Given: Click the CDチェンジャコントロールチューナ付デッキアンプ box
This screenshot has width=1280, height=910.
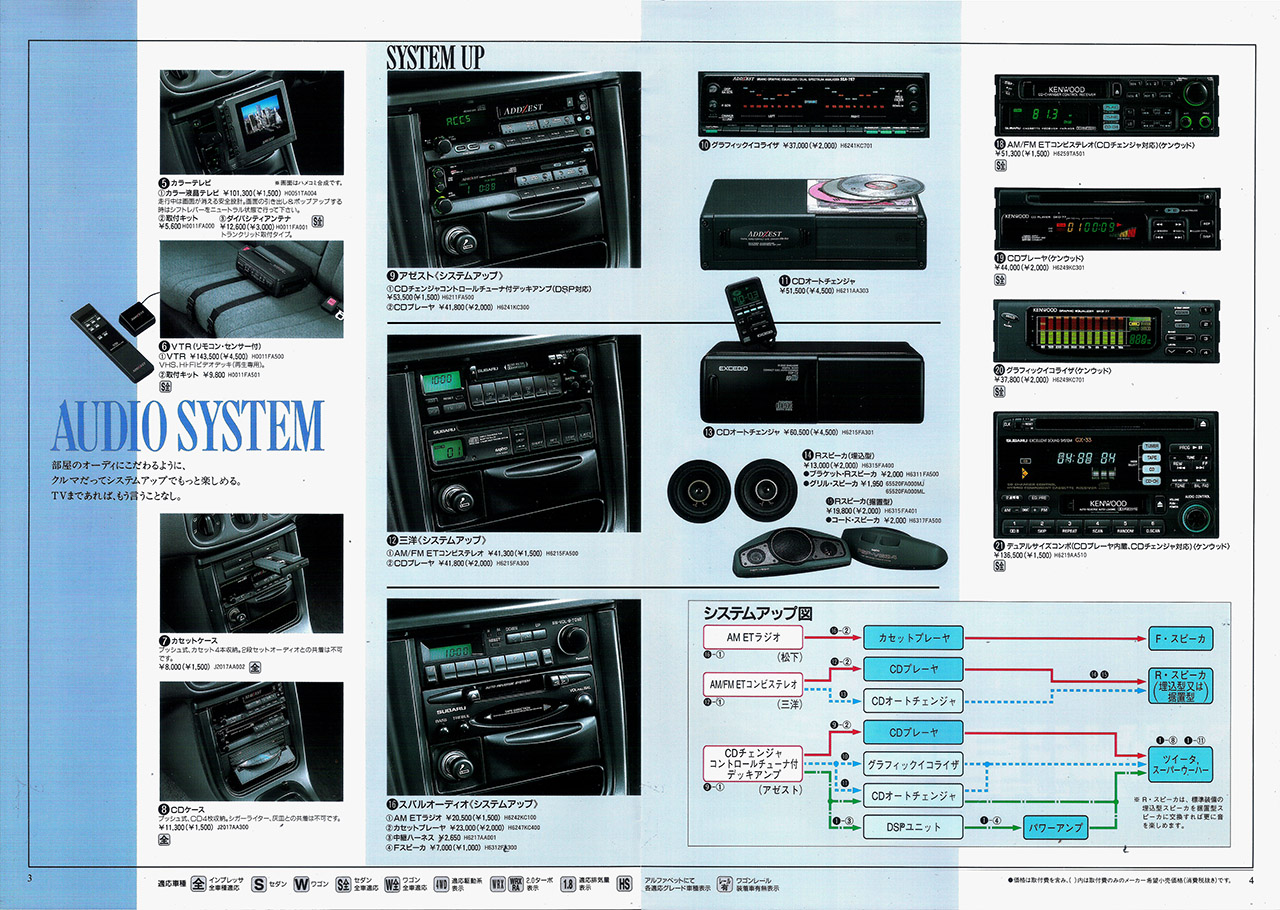Looking at the screenshot, I should pos(751,765).
